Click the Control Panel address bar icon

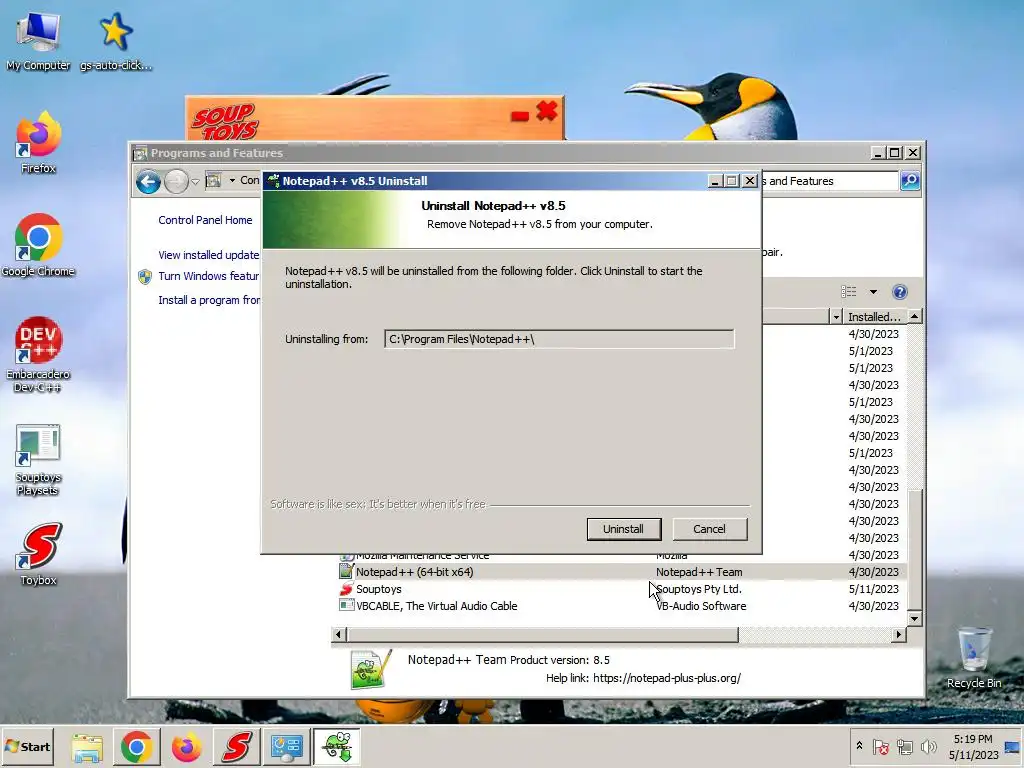point(213,181)
